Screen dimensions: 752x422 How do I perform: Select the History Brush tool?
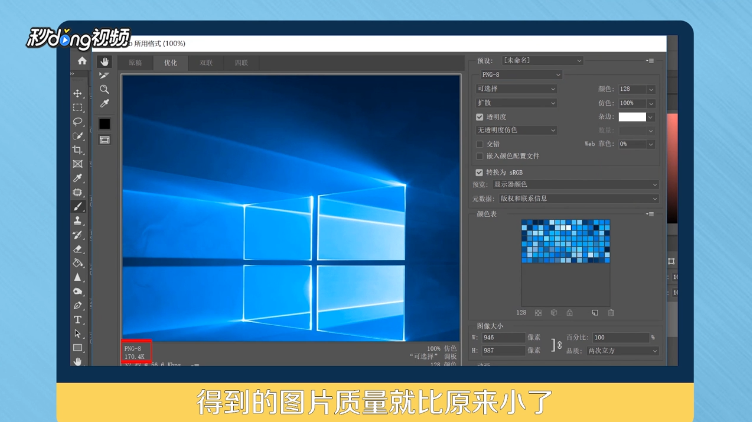[x=77, y=234]
